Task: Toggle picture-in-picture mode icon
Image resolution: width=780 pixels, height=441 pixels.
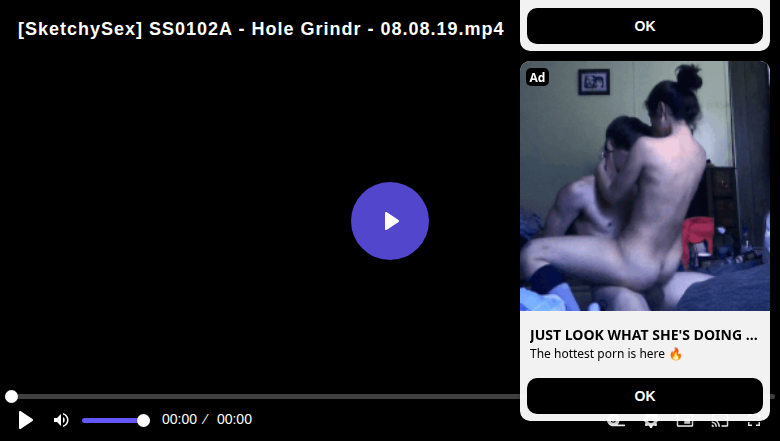Action: pyautogui.click(x=685, y=424)
